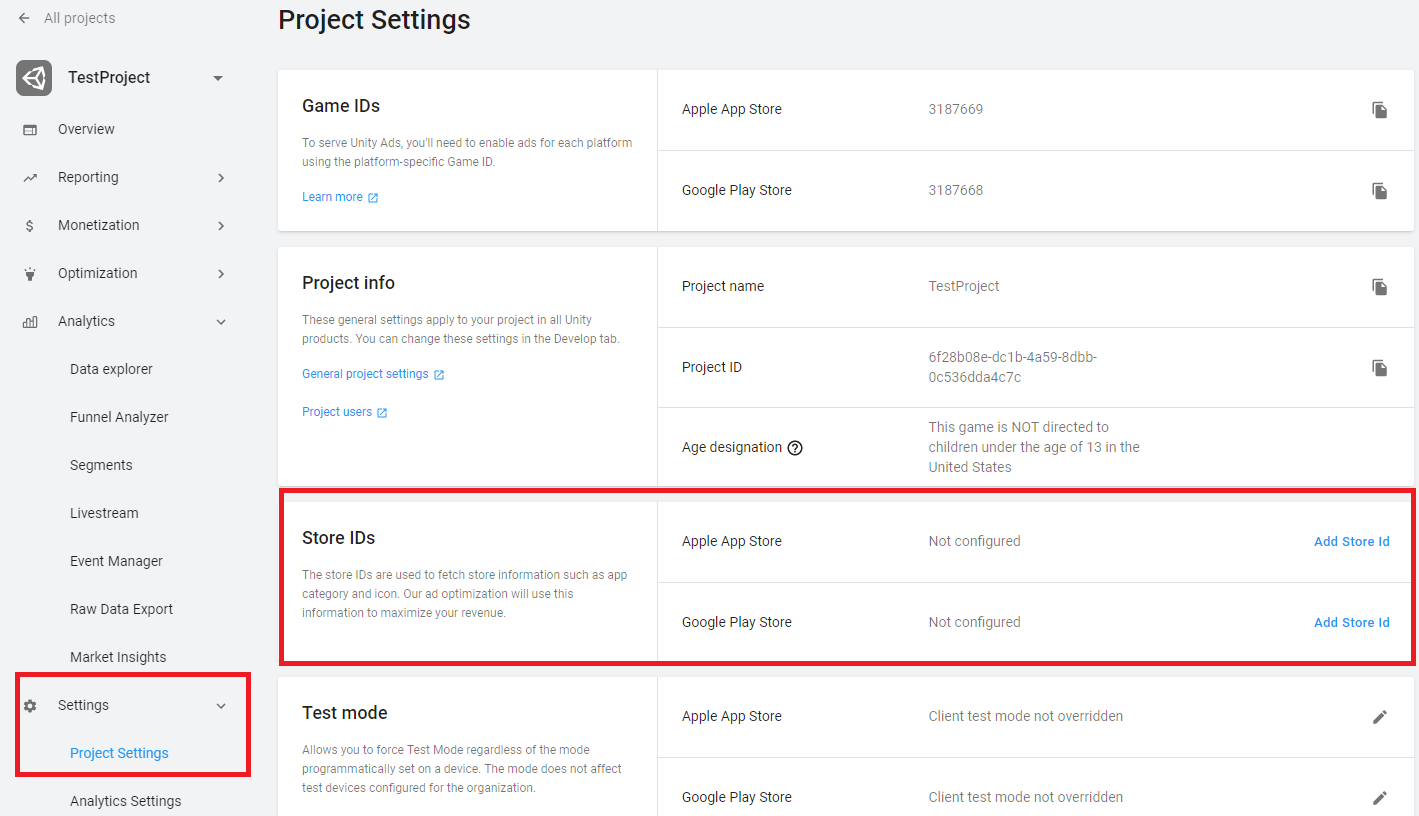Open Analytics Settings in sidebar
The image size is (1419, 816).
point(125,801)
